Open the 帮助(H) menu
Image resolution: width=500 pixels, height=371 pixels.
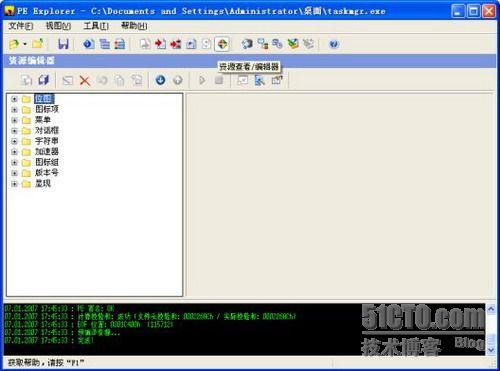[134, 26]
